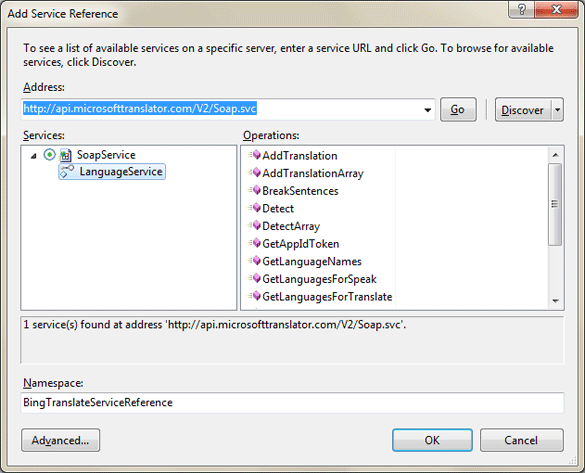Click the green SoapService status indicator

49,154
